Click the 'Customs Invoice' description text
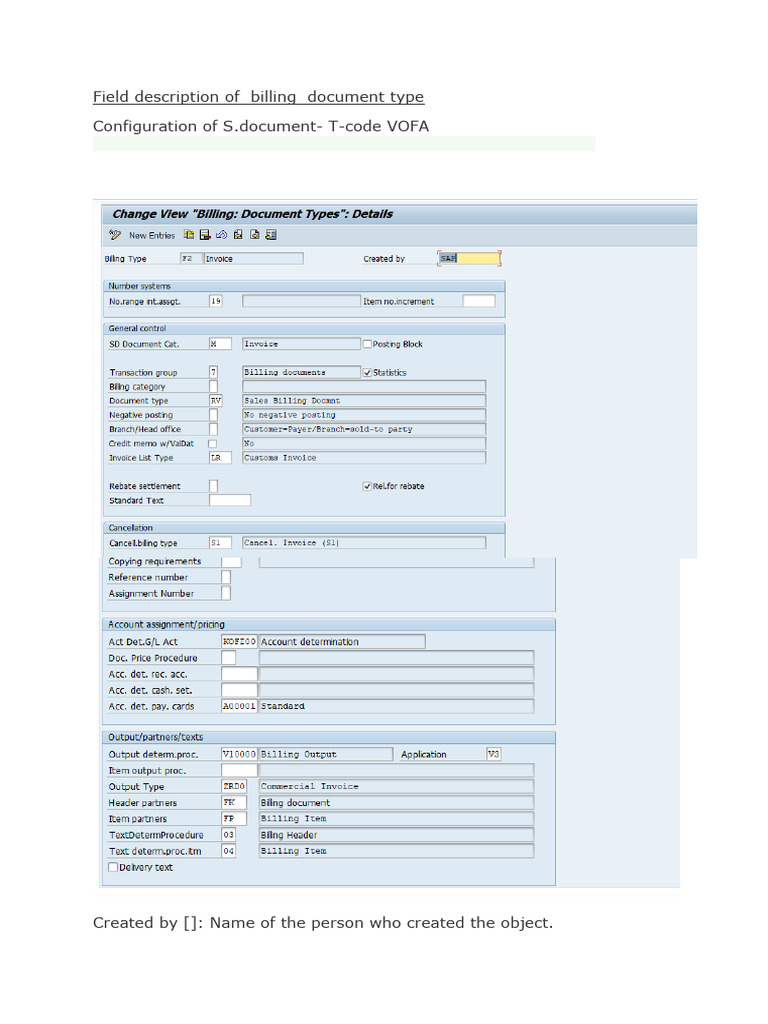Viewport: 768px width, 1024px height. tap(280, 458)
